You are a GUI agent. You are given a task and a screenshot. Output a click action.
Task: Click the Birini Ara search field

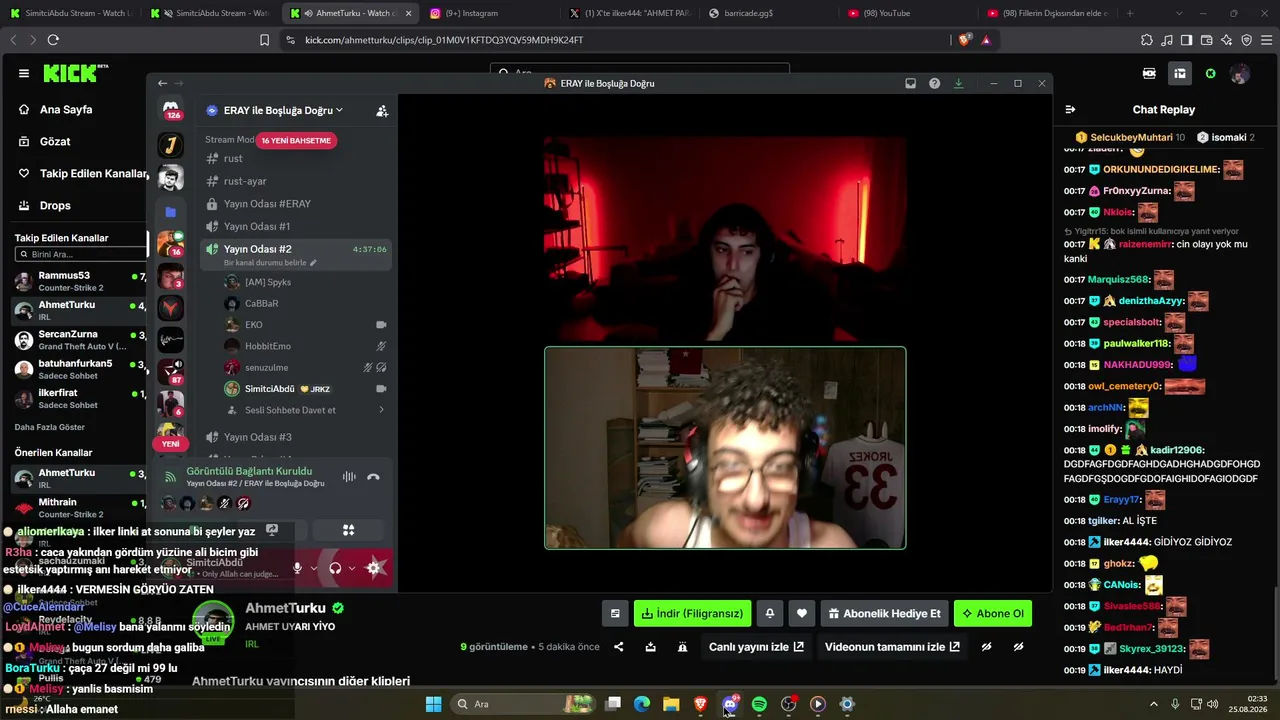[x=82, y=254]
